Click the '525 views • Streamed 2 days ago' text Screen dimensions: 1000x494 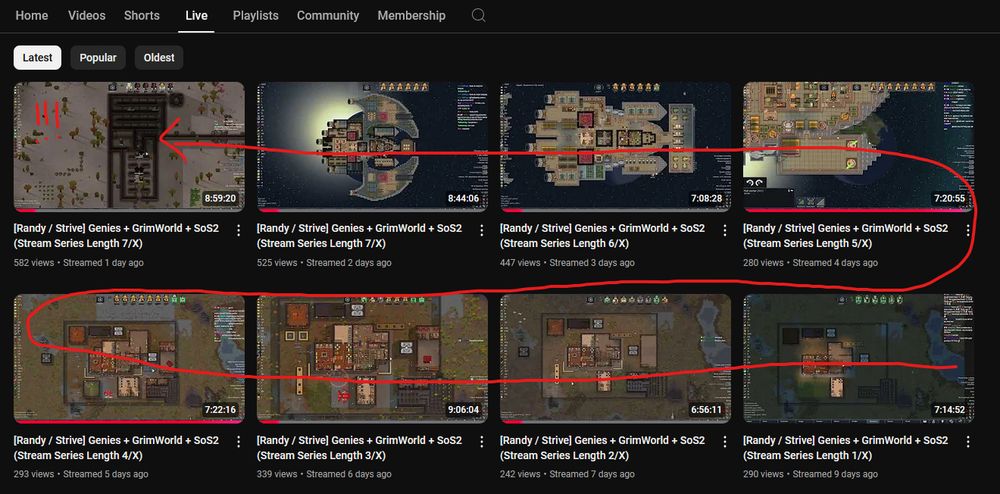pos(324,263)
